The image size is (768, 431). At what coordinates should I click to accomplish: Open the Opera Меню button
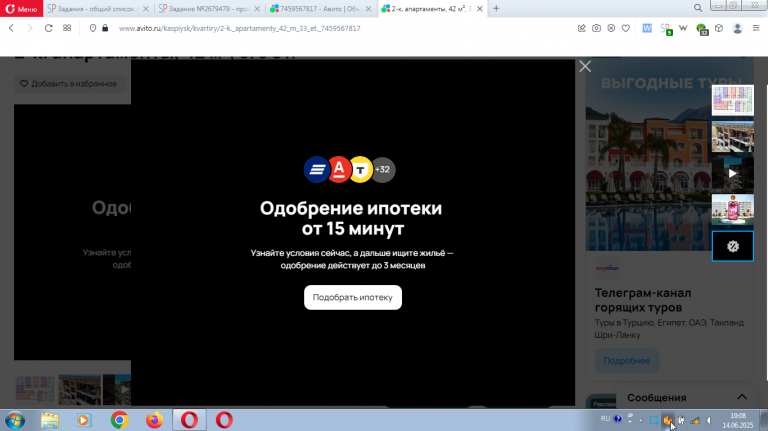pos(22,8)
